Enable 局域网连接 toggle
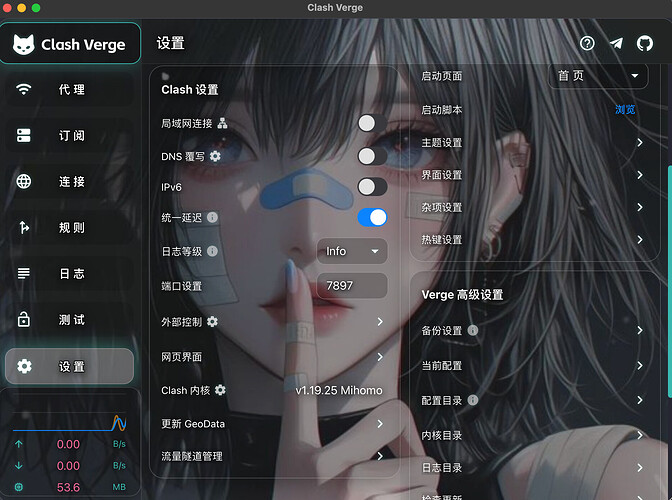This screenshot has width=672, height=500. (x=372, y=123)
